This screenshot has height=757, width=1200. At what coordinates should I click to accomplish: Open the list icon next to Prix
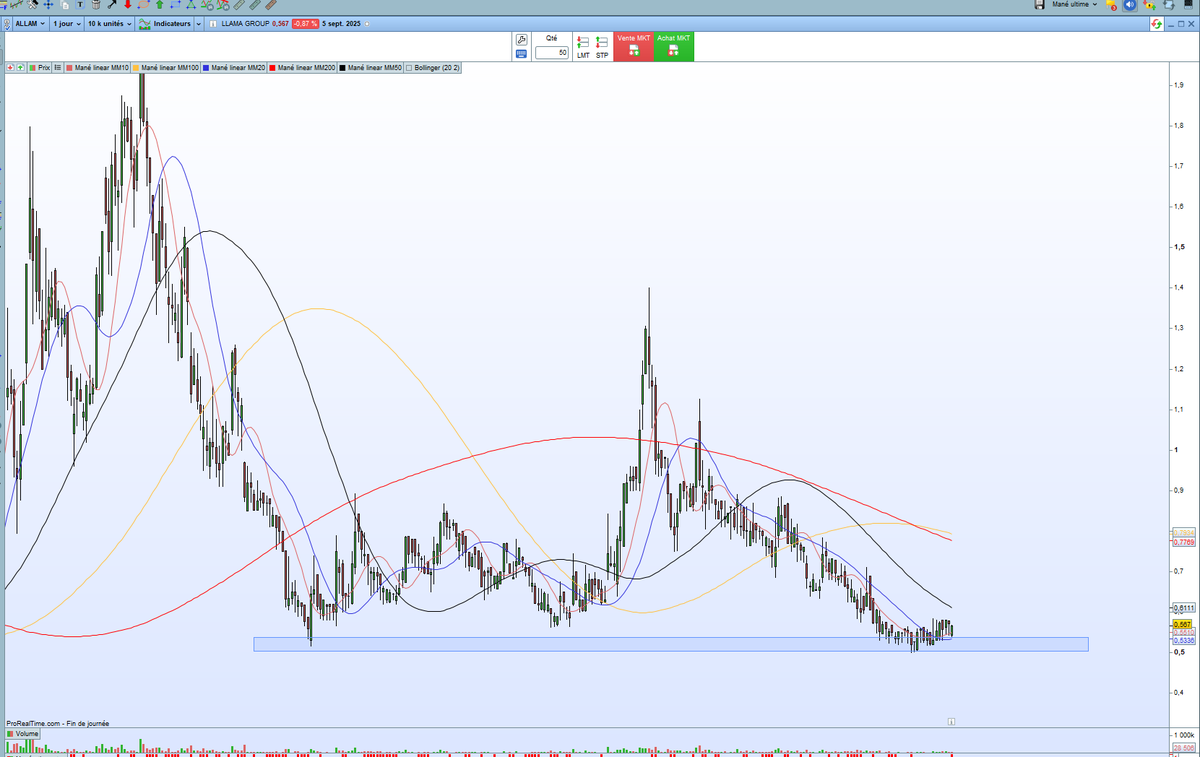click(x=58, y=67)
